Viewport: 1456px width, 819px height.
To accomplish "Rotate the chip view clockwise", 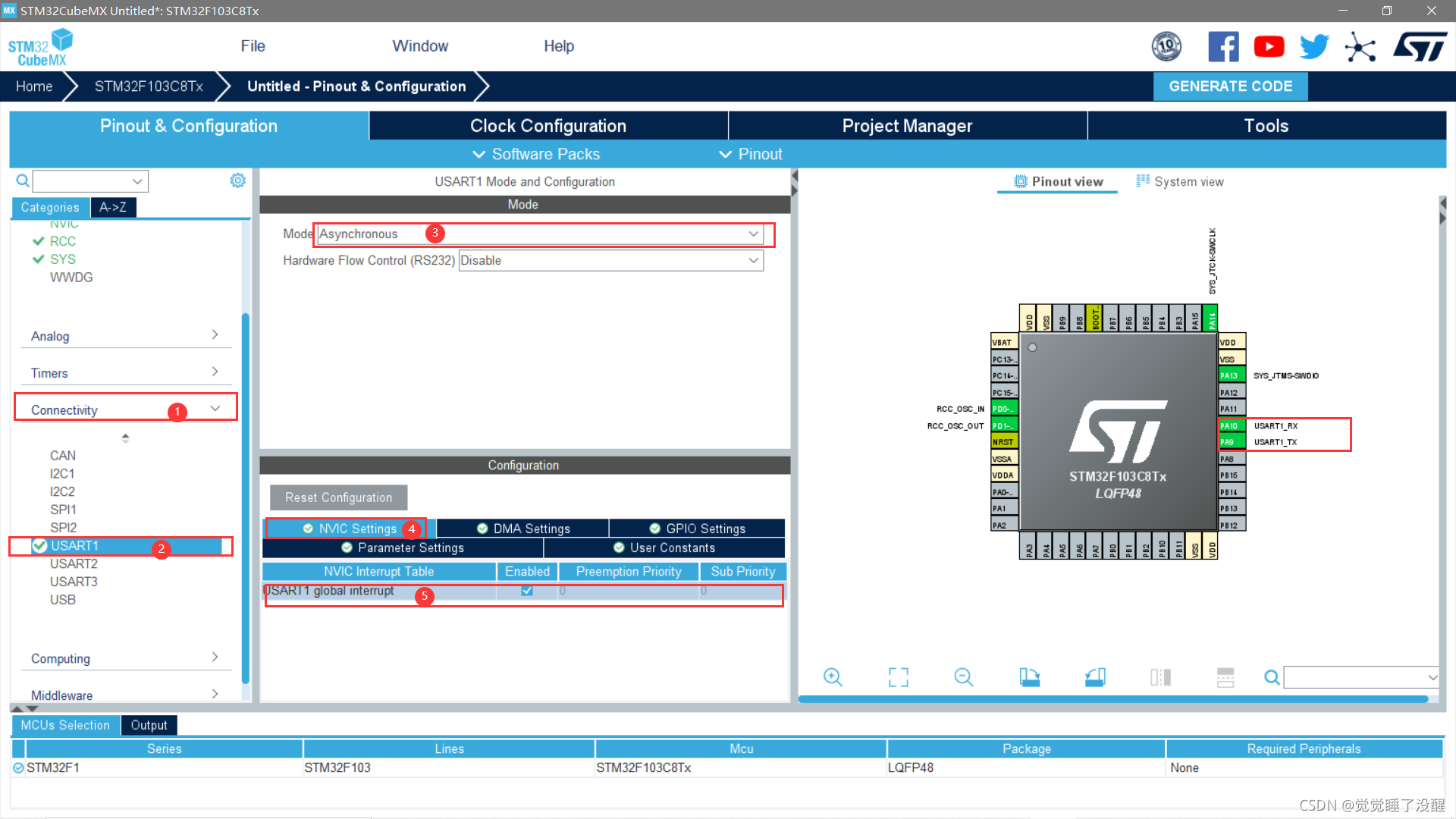I will [1029, 677].
